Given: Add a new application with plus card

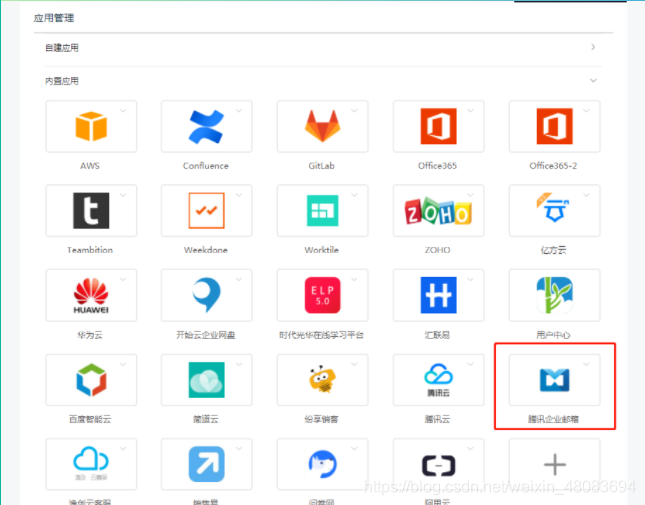Looking at the screenshot, I should point(555,464).
